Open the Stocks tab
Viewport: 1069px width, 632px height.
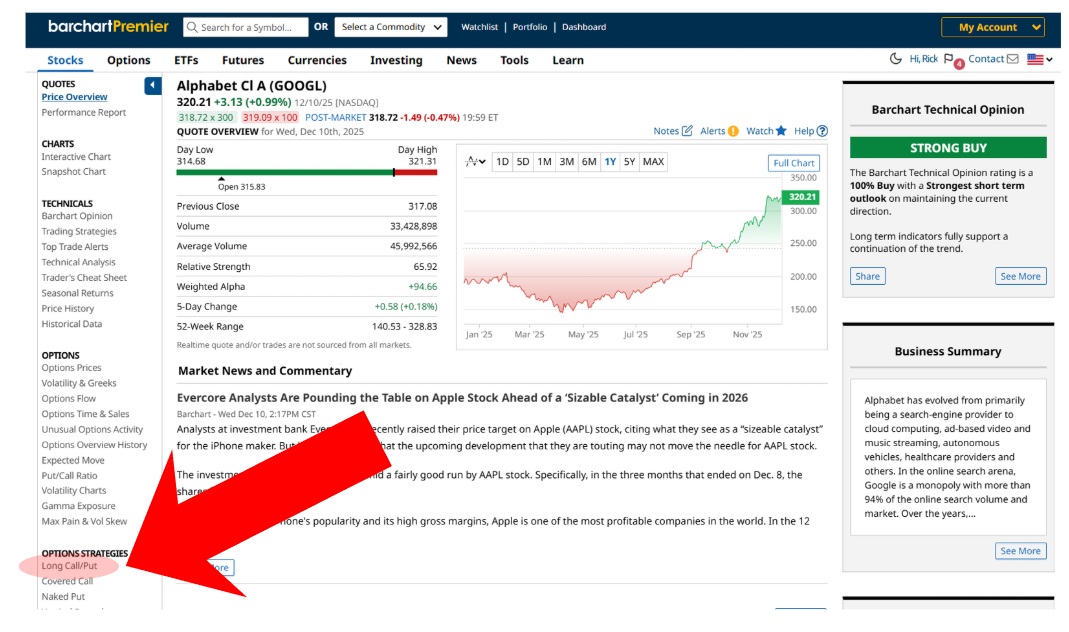click(x=65, y=60)
